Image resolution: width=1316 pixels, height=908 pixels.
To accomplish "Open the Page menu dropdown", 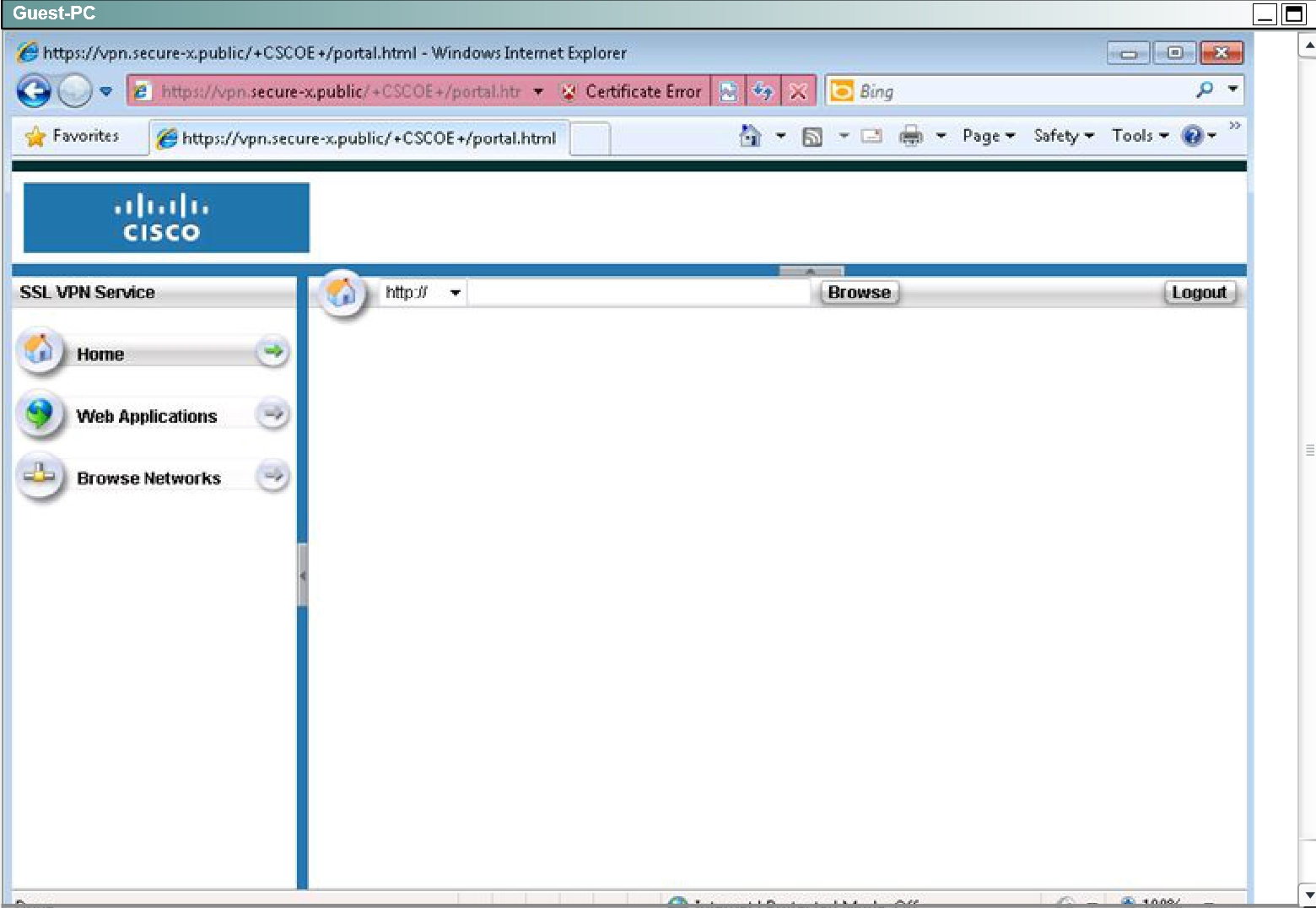I will click(x=988, y=136).
